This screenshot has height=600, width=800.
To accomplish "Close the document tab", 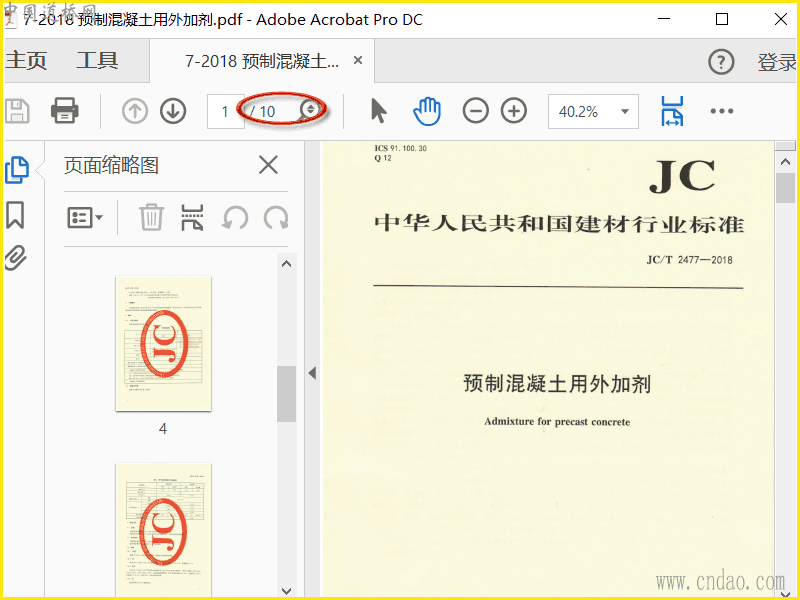I will 358,60.
